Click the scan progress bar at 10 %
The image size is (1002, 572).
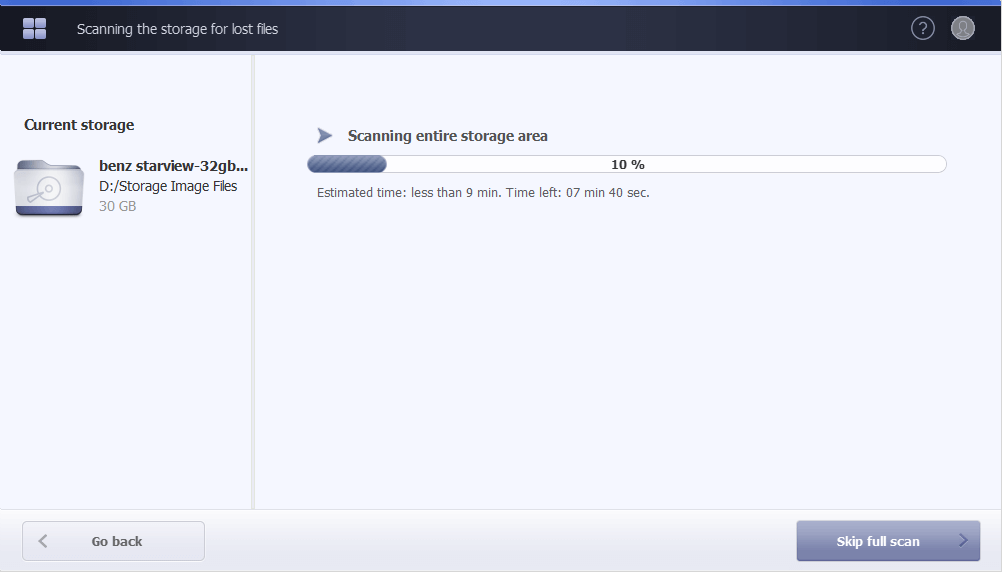626,164
